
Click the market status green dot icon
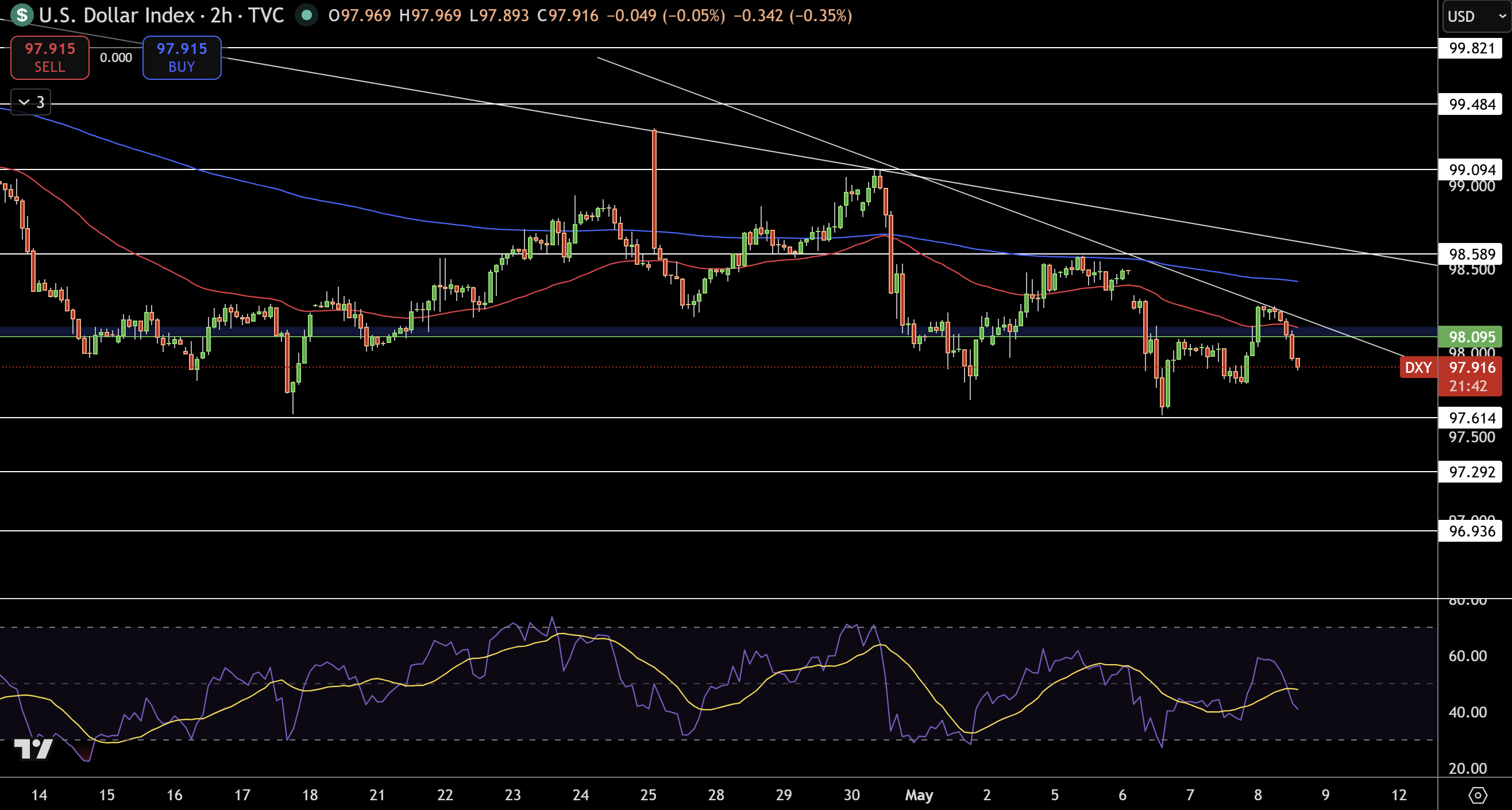(x=306, y=16)
